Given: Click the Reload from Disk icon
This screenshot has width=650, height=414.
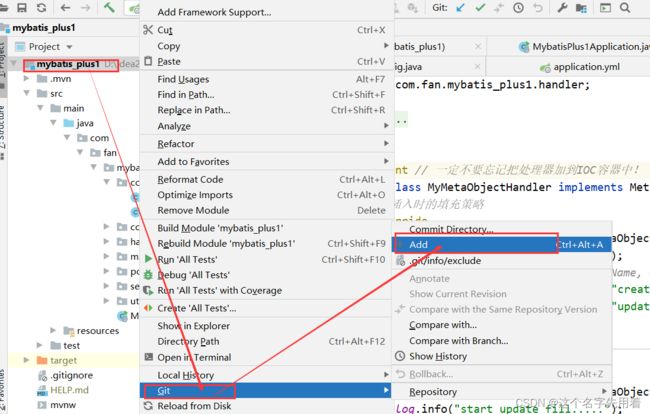Looking at the screenshot, I should [x=148, y=406].
